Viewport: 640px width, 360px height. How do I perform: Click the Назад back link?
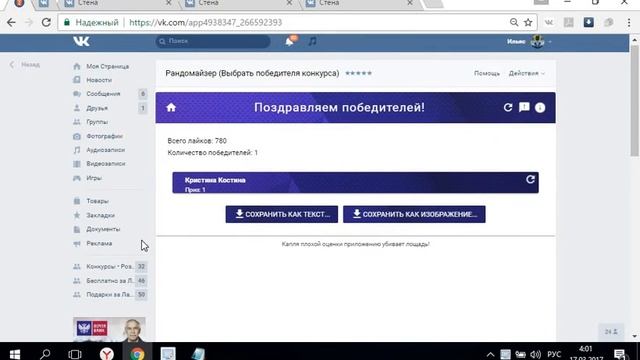click(x=24, y=64)
